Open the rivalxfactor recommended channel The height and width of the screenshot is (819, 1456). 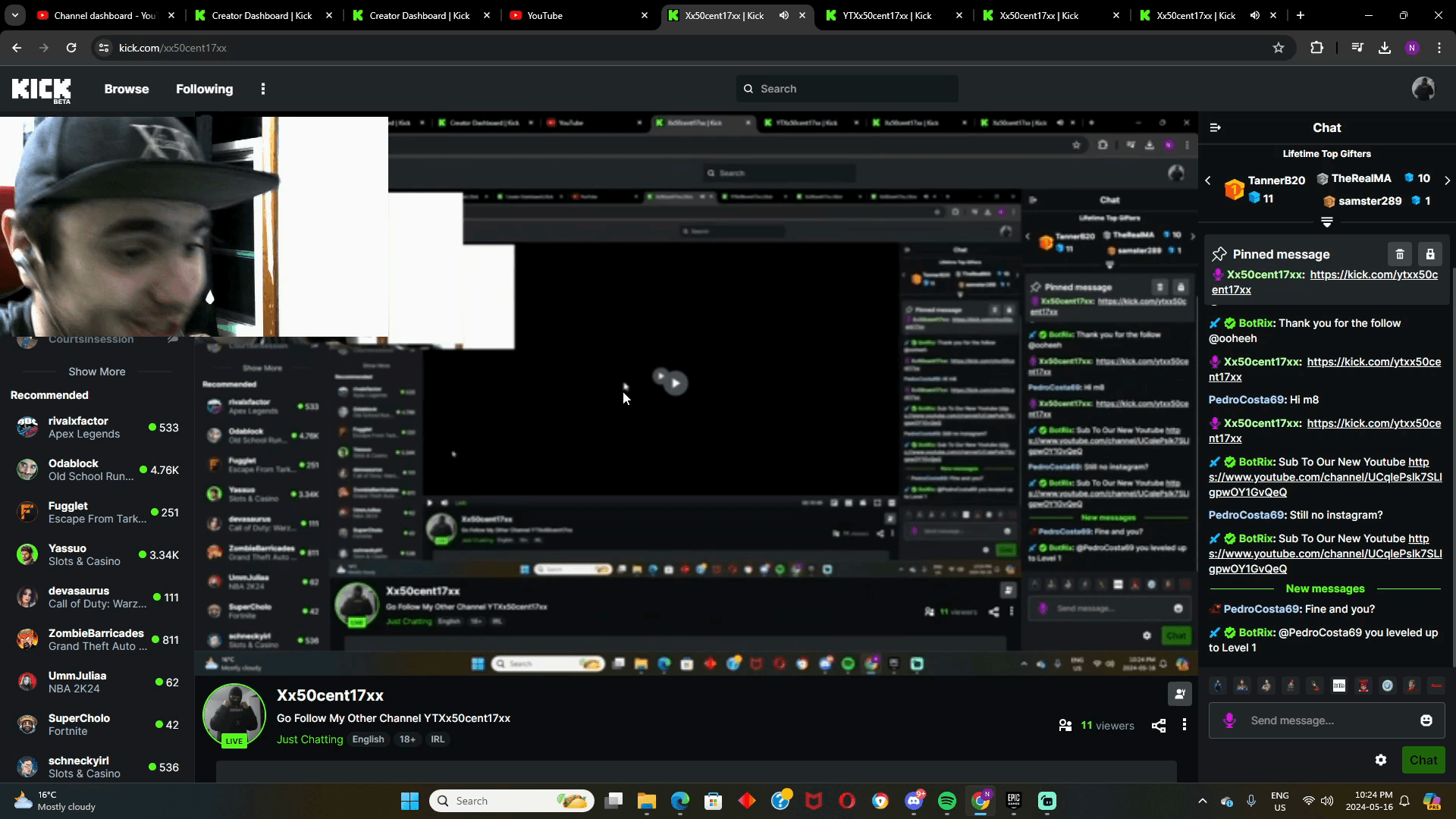[96, 427]
